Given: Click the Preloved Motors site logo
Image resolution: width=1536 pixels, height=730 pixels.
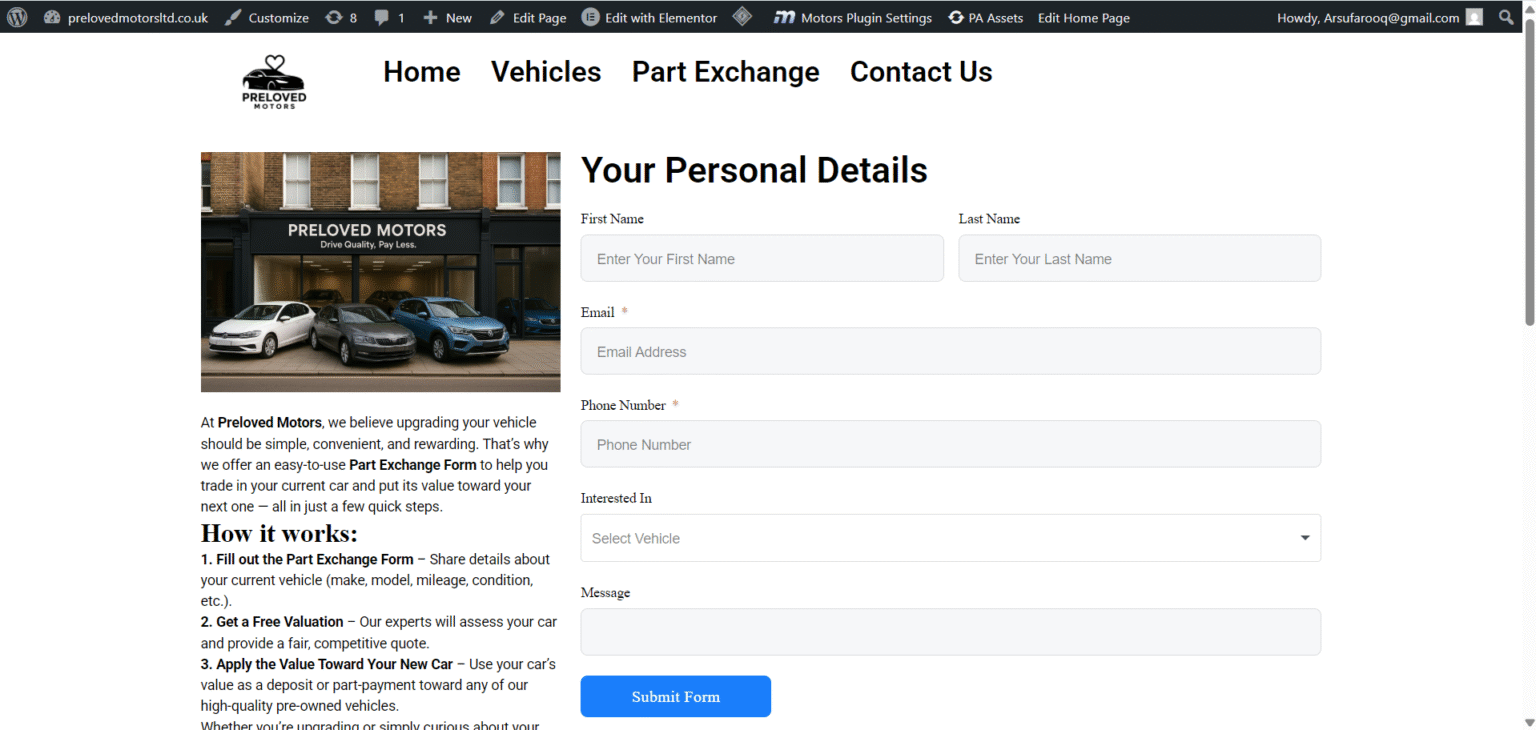Looking at the screenshot, I should 273,80.
